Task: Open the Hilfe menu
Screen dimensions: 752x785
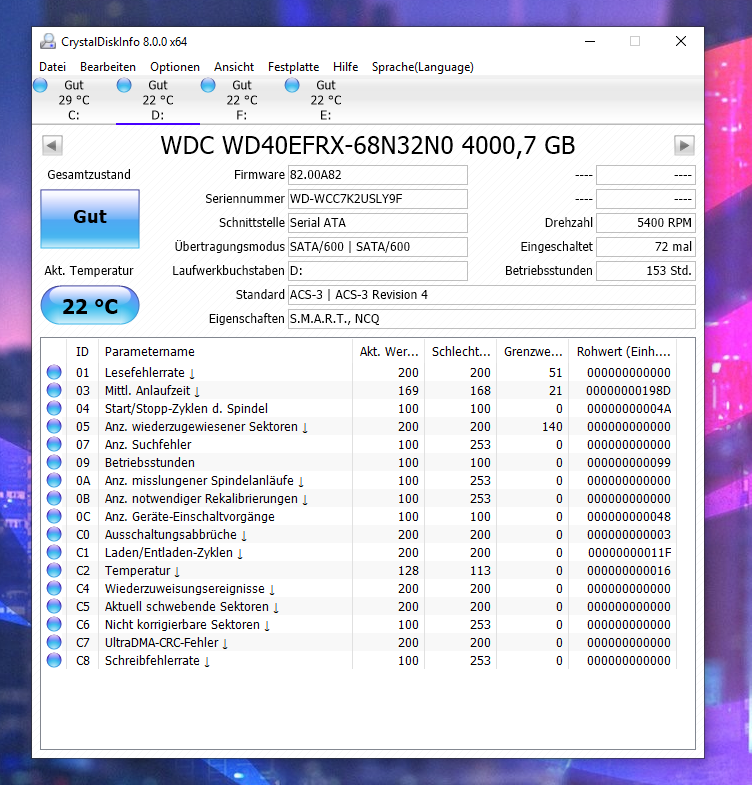Action: point(345,67)
